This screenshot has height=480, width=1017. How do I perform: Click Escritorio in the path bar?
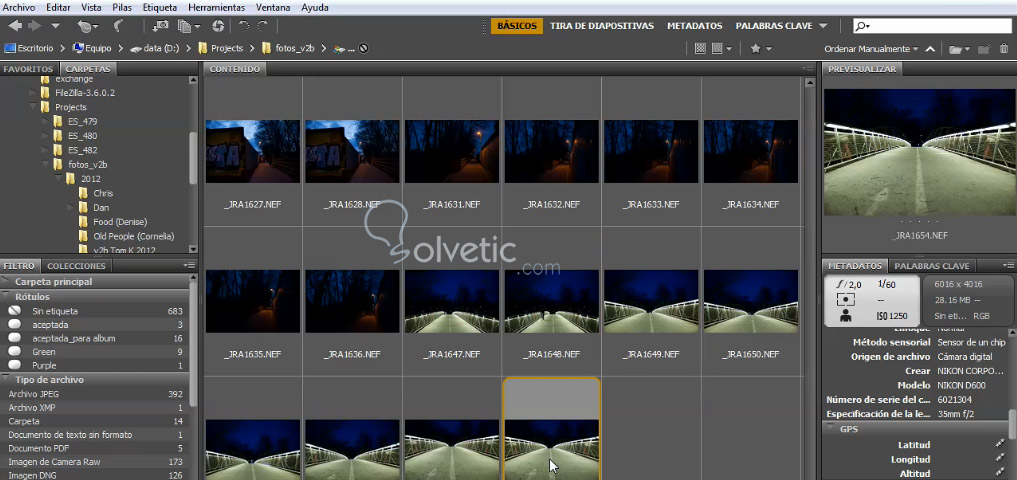point(30,49)
